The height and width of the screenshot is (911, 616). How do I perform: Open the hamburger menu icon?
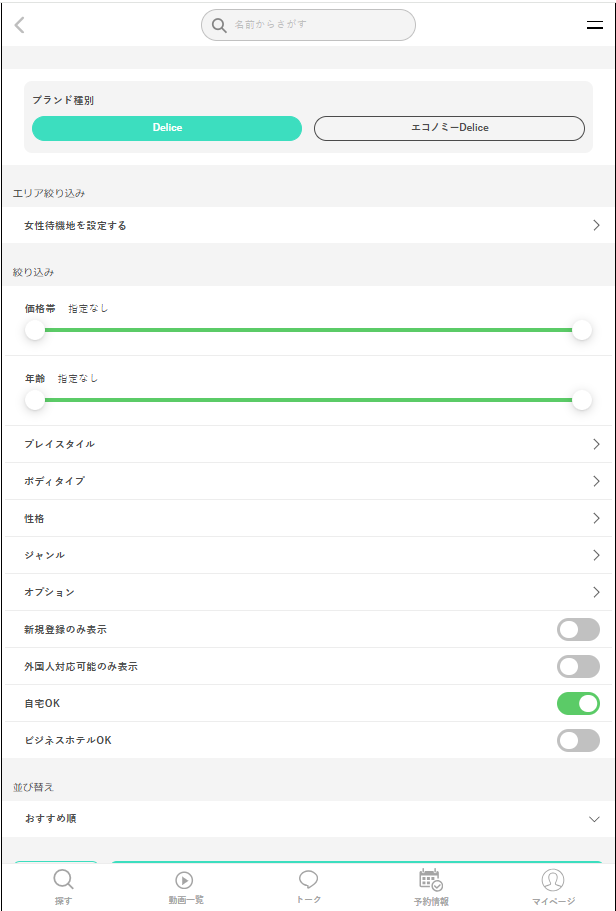click(594, 26)
